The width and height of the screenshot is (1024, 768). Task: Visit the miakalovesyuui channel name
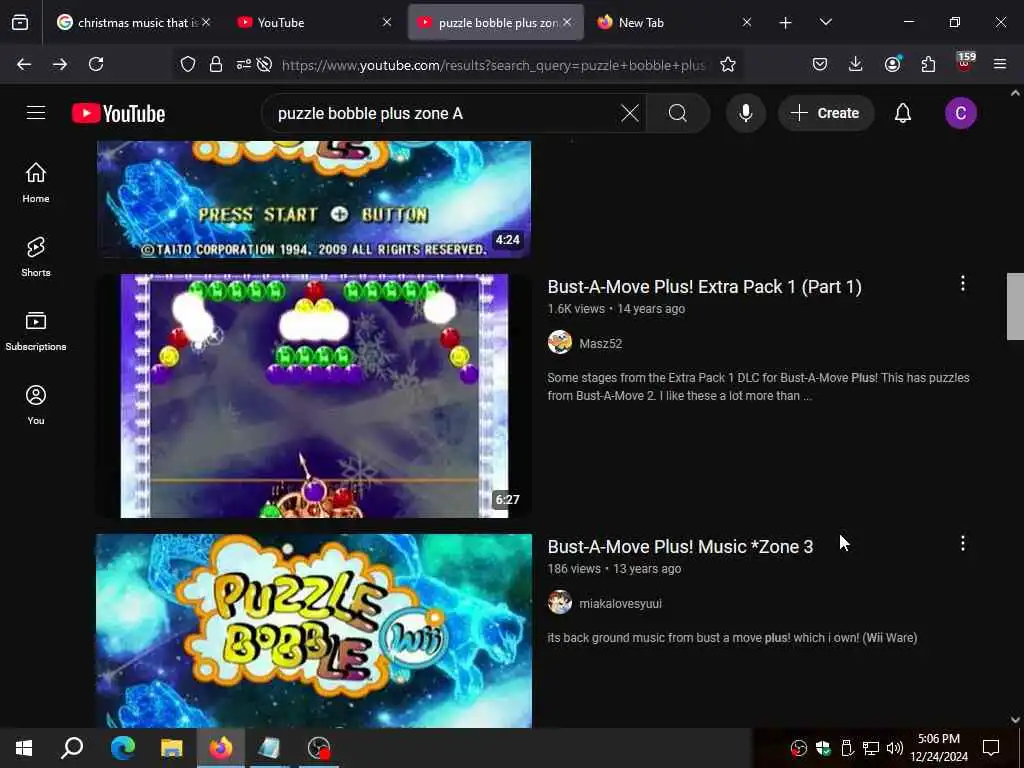coord(620,603)
